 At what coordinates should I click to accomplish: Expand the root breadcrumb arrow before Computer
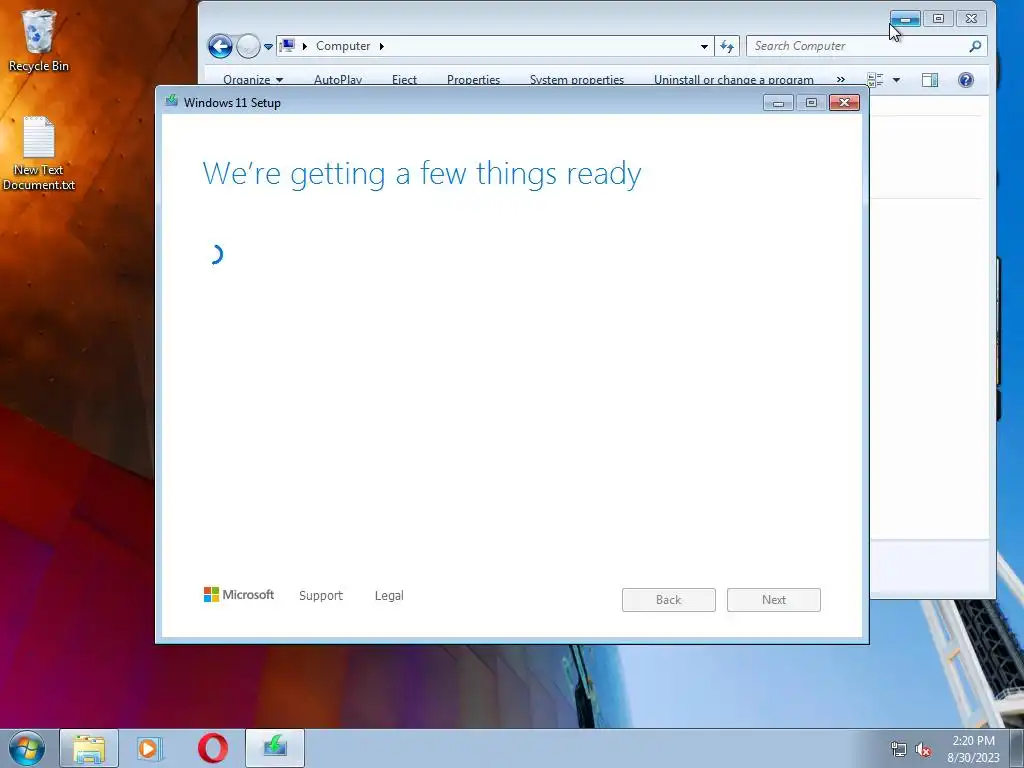click(x=304, y=46)
